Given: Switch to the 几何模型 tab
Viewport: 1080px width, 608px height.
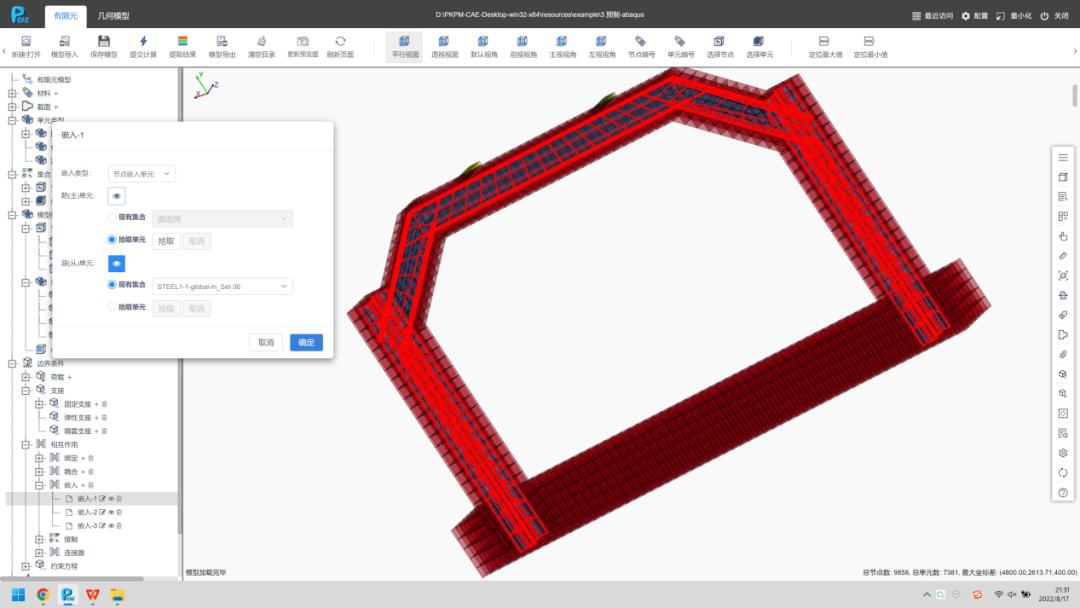Looking at the screenshot, I should point(113,16).
